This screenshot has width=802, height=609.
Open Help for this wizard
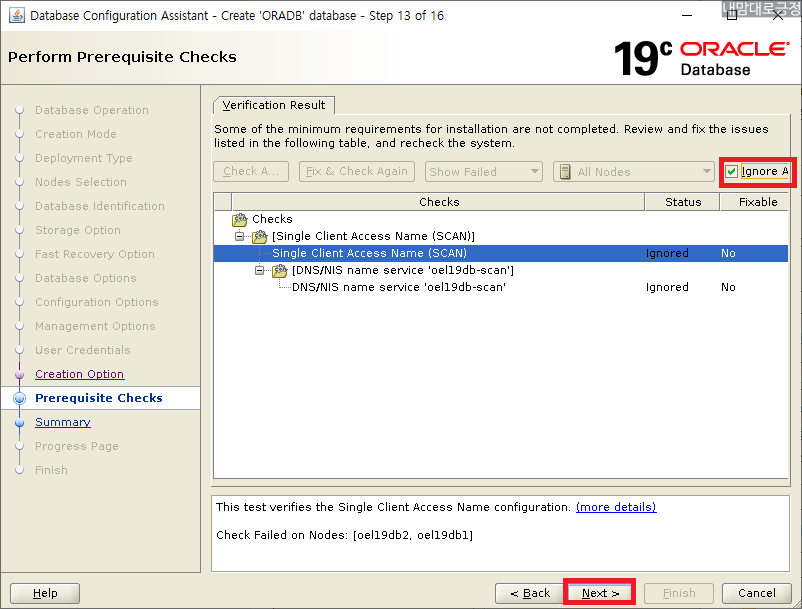(x=45, y=593)
